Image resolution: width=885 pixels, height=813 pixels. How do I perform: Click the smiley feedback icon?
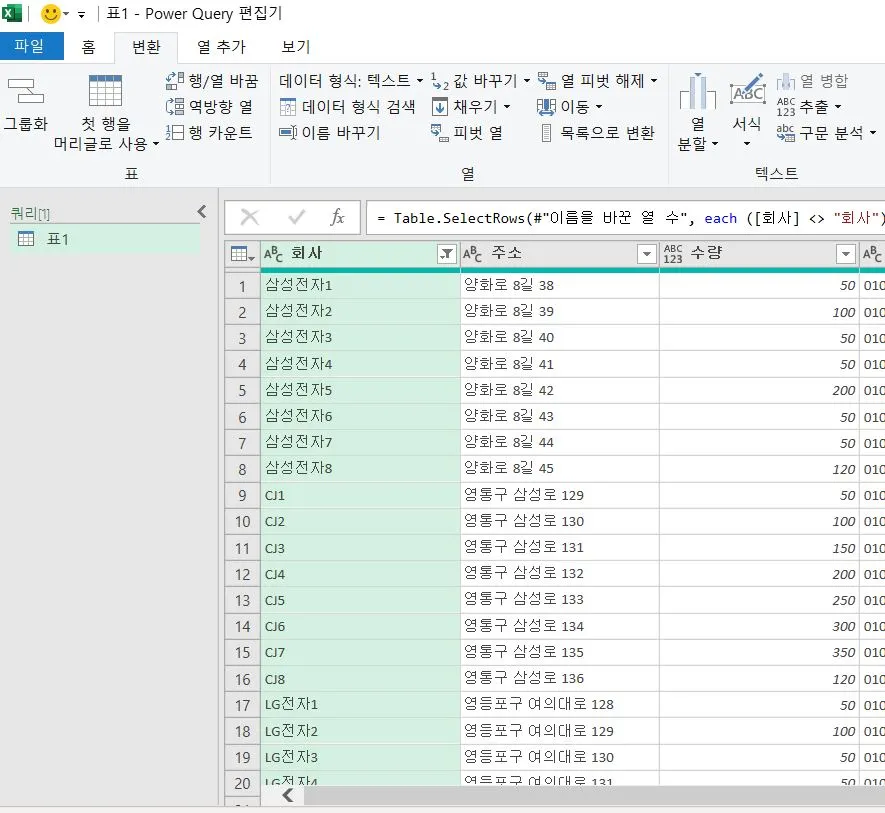pos(50,14)
